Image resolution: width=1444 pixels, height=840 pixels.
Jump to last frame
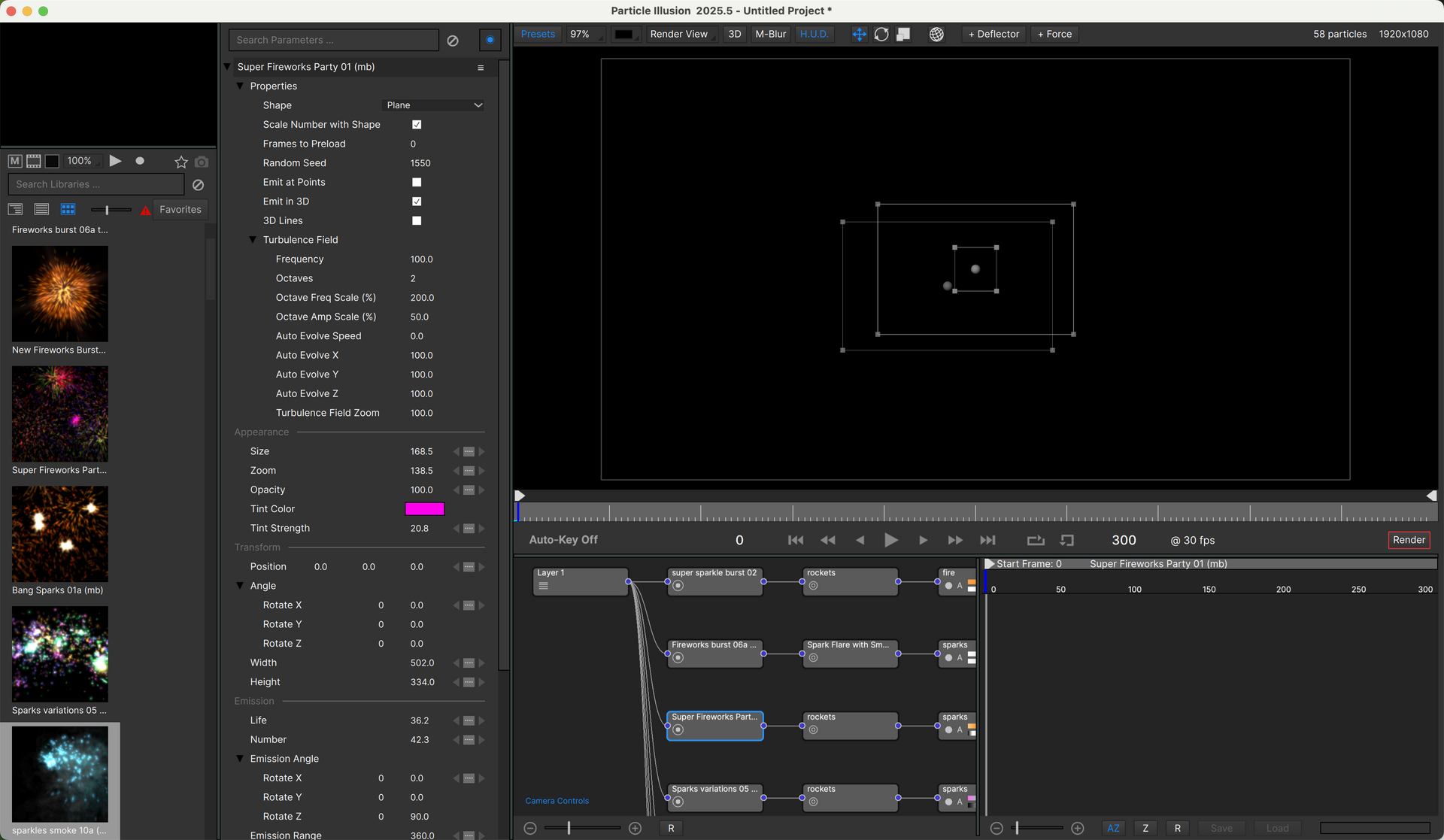(x=987, y=540)
